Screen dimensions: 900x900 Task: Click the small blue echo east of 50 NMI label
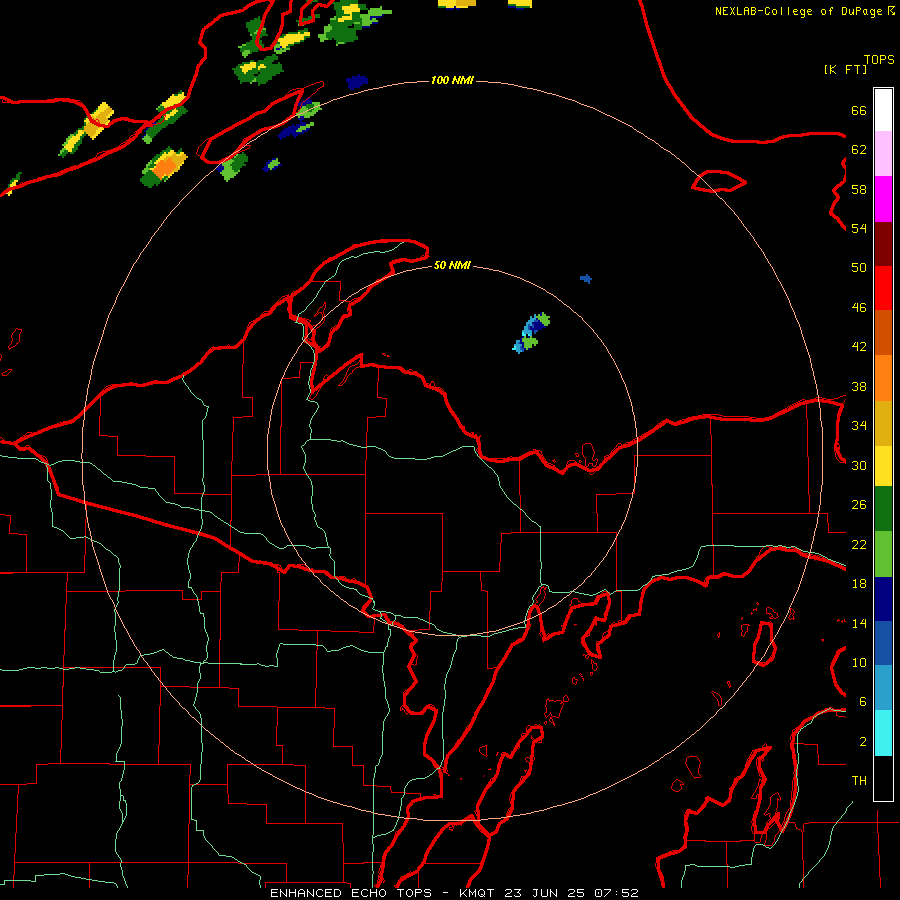coord(585,279)
